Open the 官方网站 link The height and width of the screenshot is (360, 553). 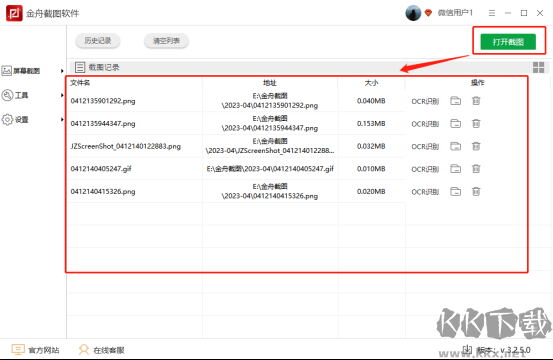(x=44, y=350)
